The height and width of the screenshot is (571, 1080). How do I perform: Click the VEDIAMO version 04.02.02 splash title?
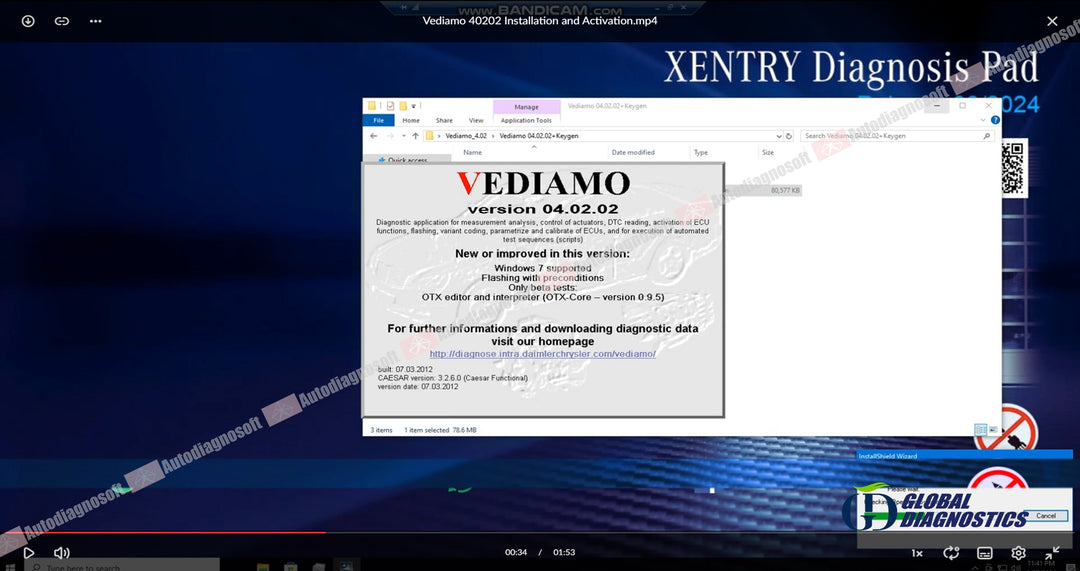coord(543,192)
